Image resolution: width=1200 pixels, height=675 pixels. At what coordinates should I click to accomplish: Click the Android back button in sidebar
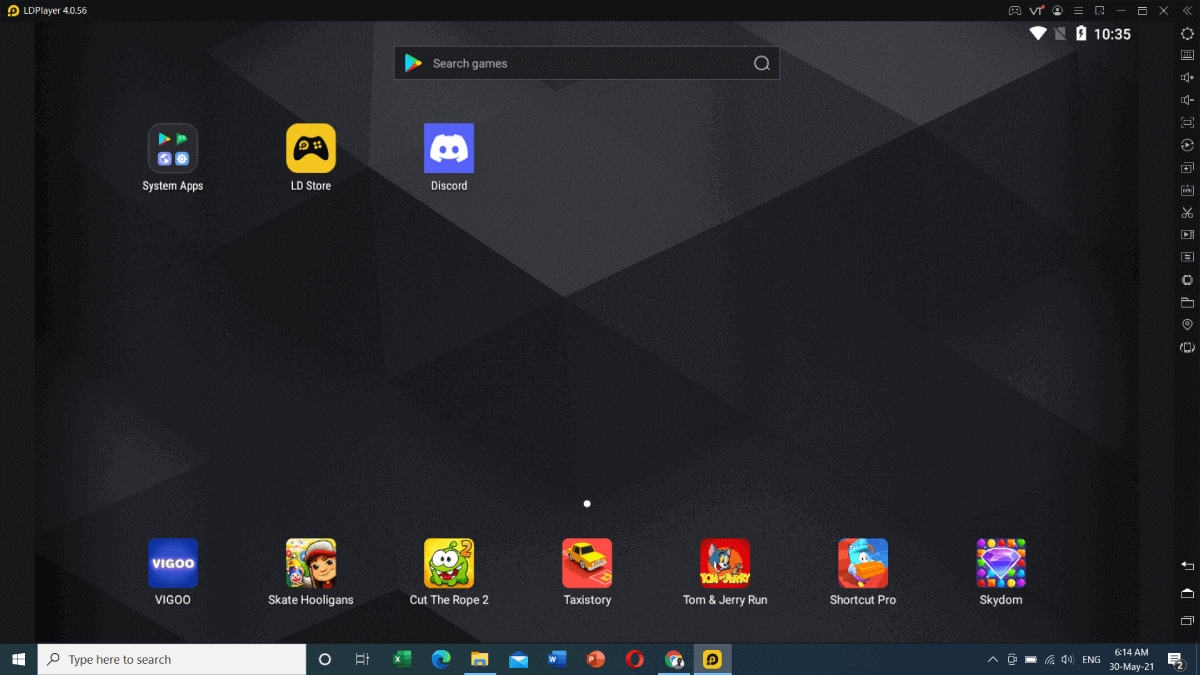coord(1187,566)
